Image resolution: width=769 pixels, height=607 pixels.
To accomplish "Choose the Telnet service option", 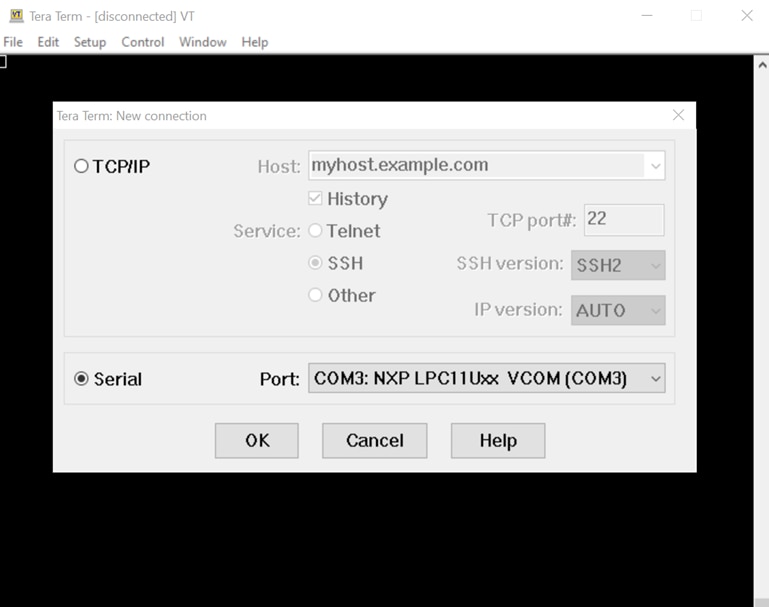I will pyautogui.click(x=315, y=230).
